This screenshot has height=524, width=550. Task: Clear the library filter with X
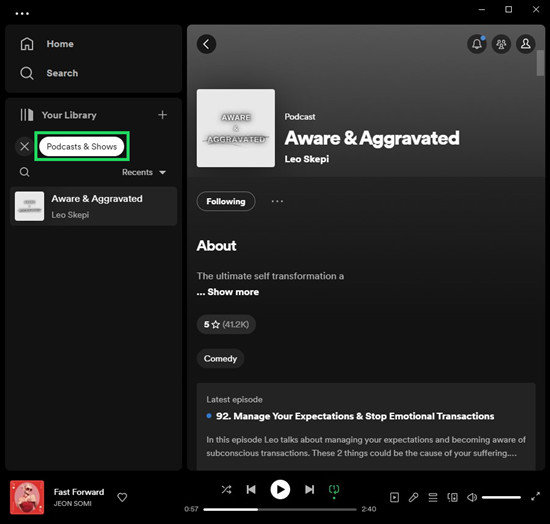(24, 146)
